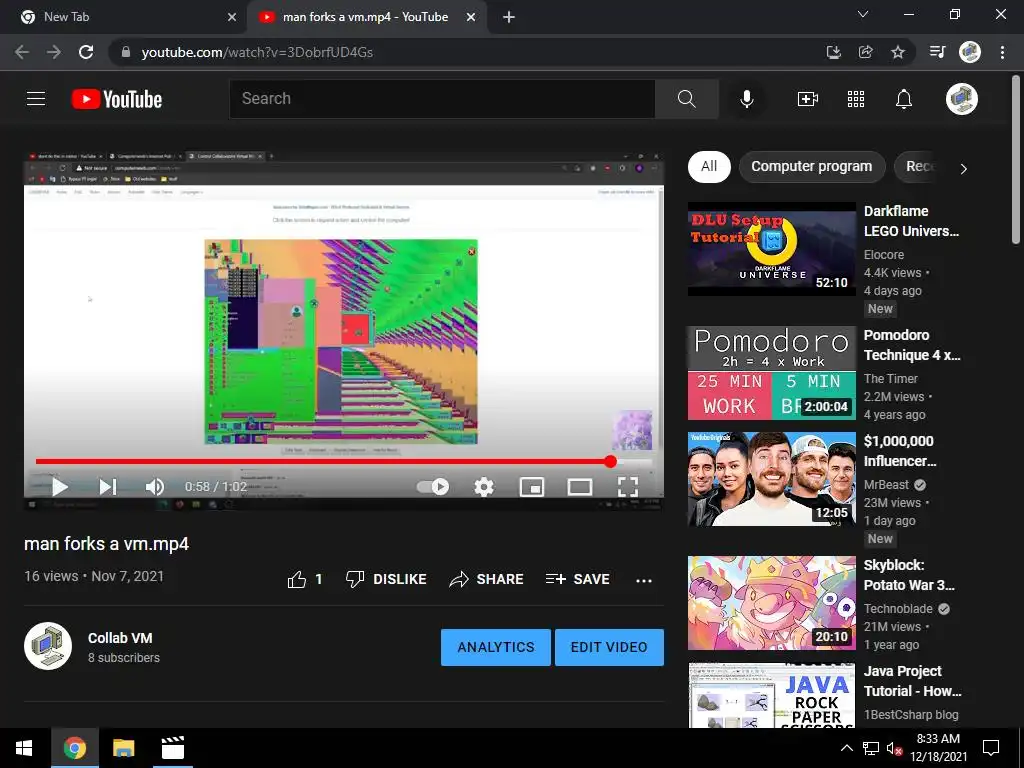Toggle the autoplay switch
This screenshot has height=768, width=1024.
click(x=433, y=487)
